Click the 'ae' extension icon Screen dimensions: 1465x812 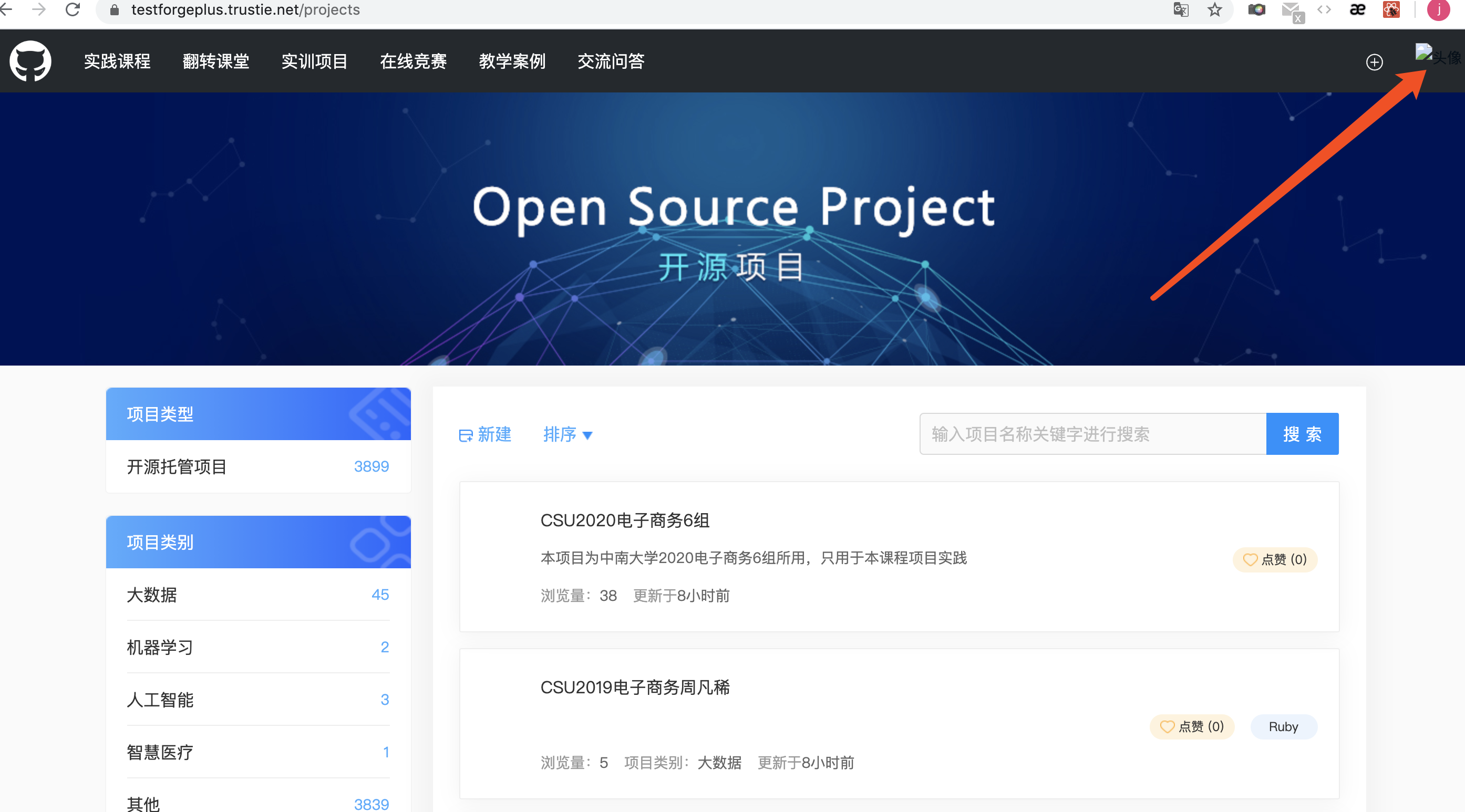pyautogui.click(x=1357, y=9)
